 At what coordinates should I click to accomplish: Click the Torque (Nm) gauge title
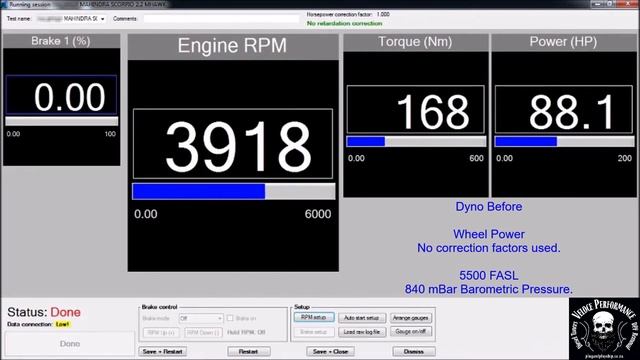(415, 42)
